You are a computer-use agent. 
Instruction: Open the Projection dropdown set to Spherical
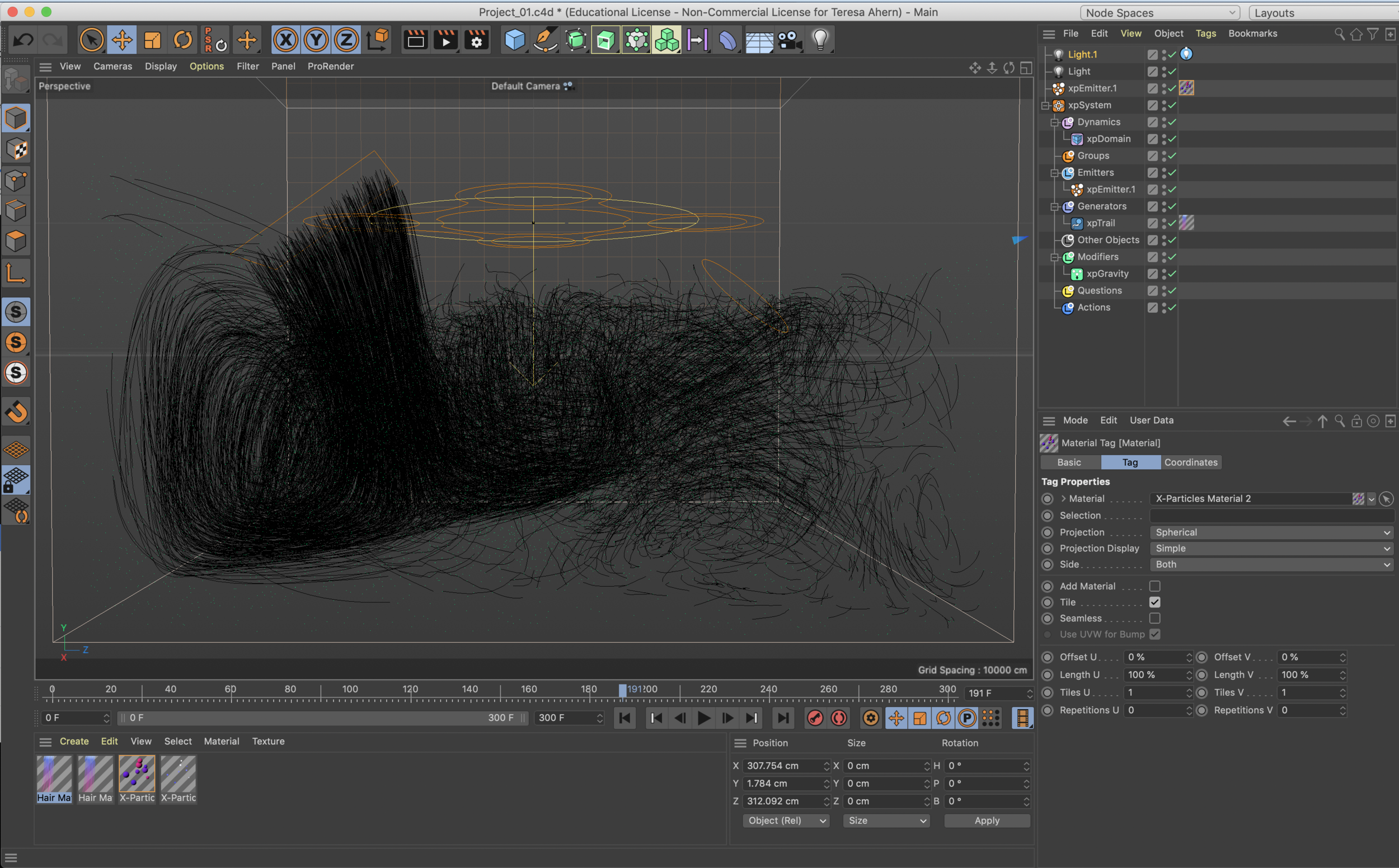tap(1270, 532)
